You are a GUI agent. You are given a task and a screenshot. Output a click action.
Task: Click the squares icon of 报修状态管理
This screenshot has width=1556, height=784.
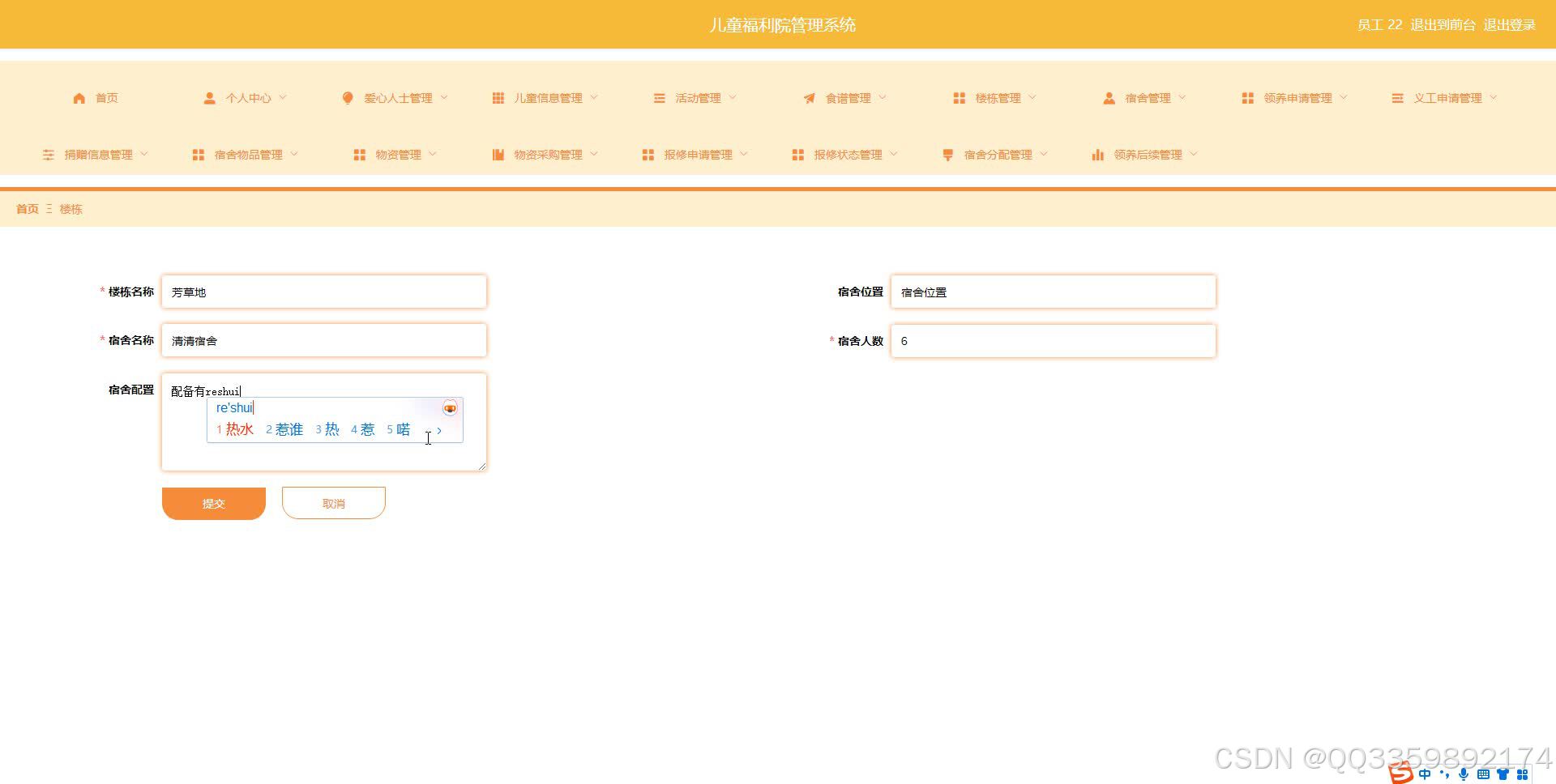pyautogui.click(x=798, y=155)
